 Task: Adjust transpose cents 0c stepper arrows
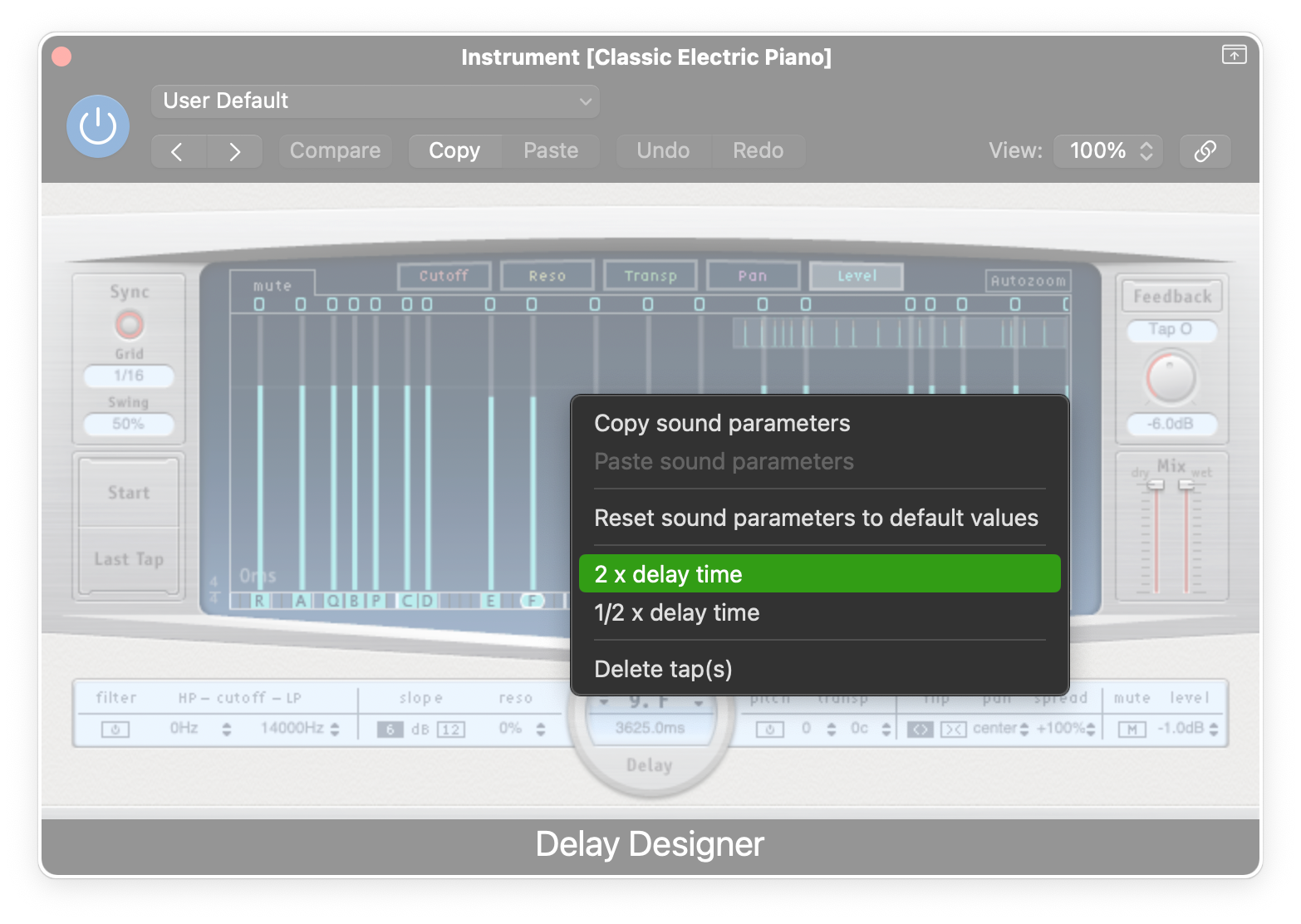[886, 730]
